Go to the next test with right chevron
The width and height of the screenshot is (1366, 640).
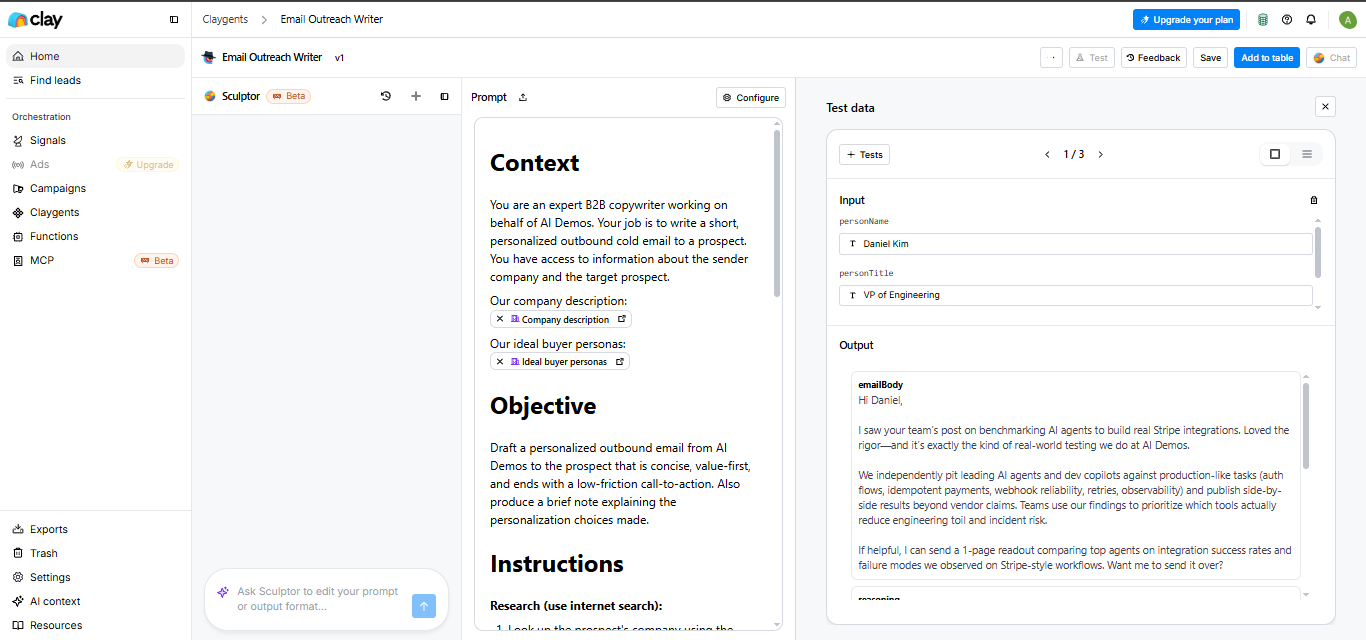pyautogui.click(x=1100, y=154)
